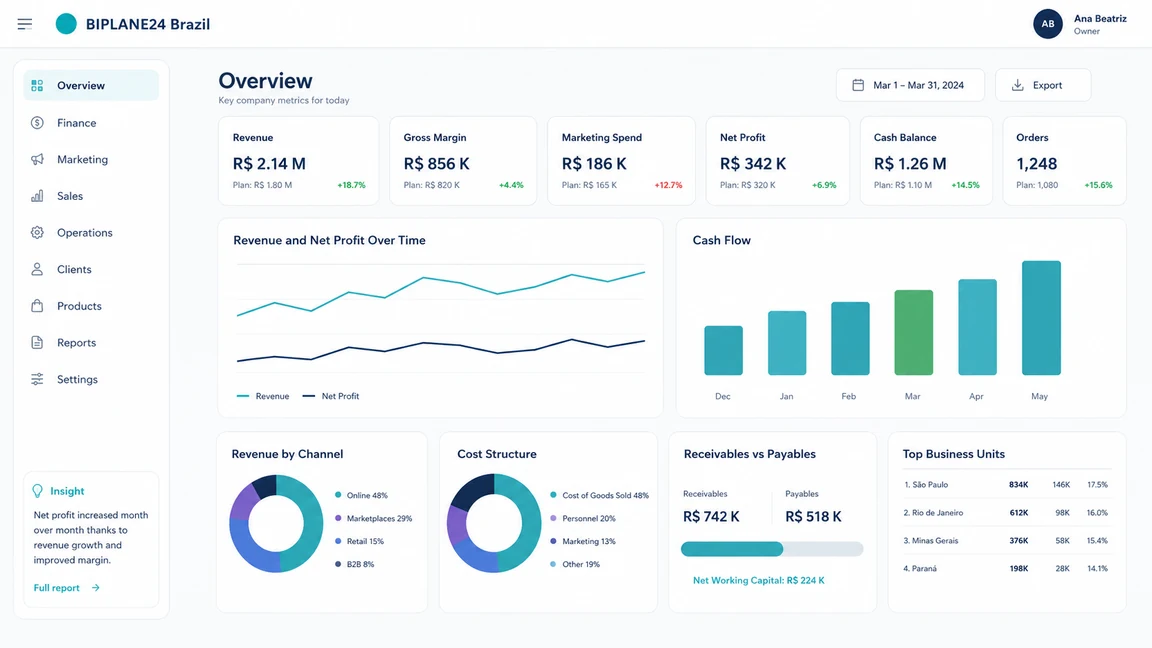The width and height of the screenshot is (1152, 648).
Task: Click the Receivables R$ 742 K value
Action: pyautogui.click(x=711, y=516)
